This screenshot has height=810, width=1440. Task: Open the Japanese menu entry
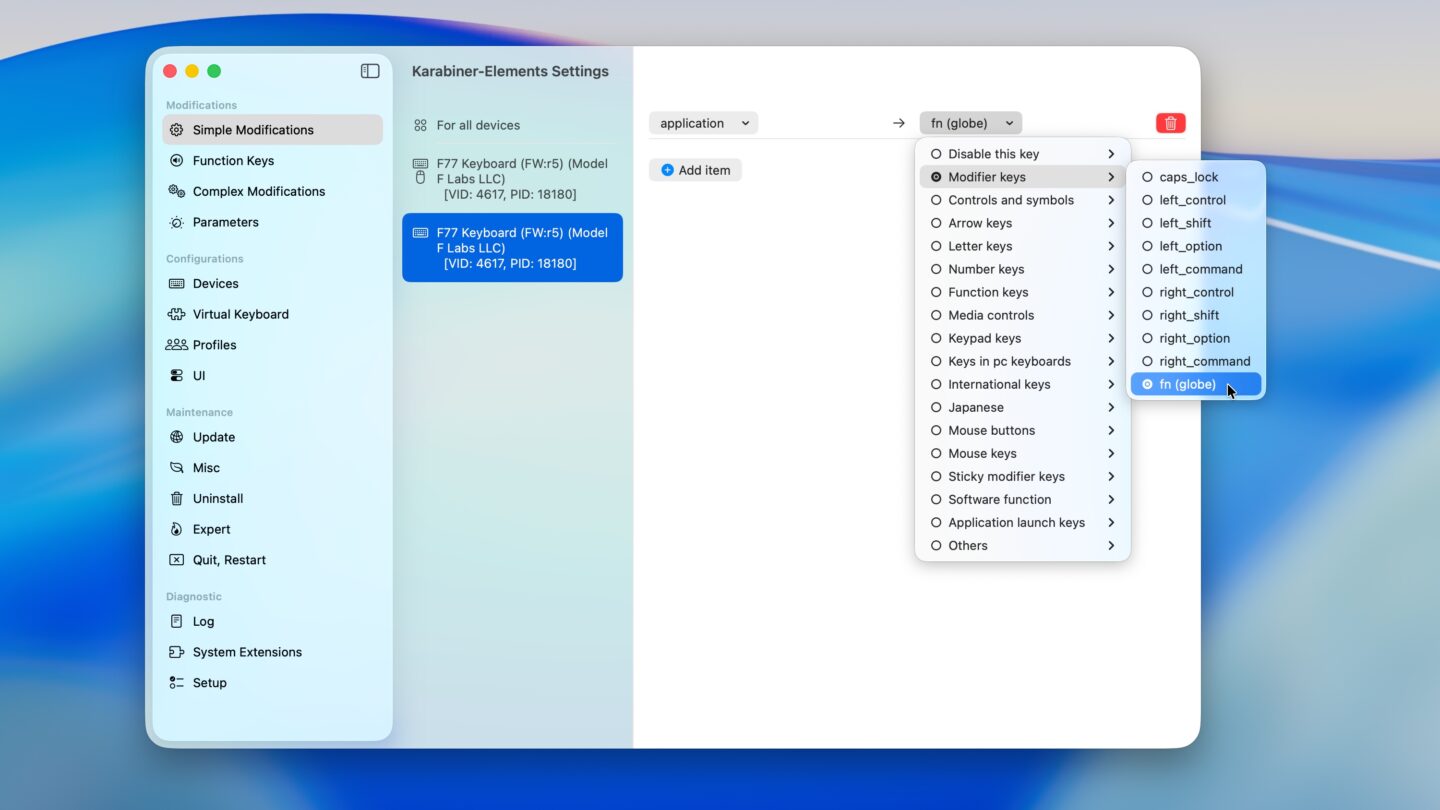tap(1023, 407)
